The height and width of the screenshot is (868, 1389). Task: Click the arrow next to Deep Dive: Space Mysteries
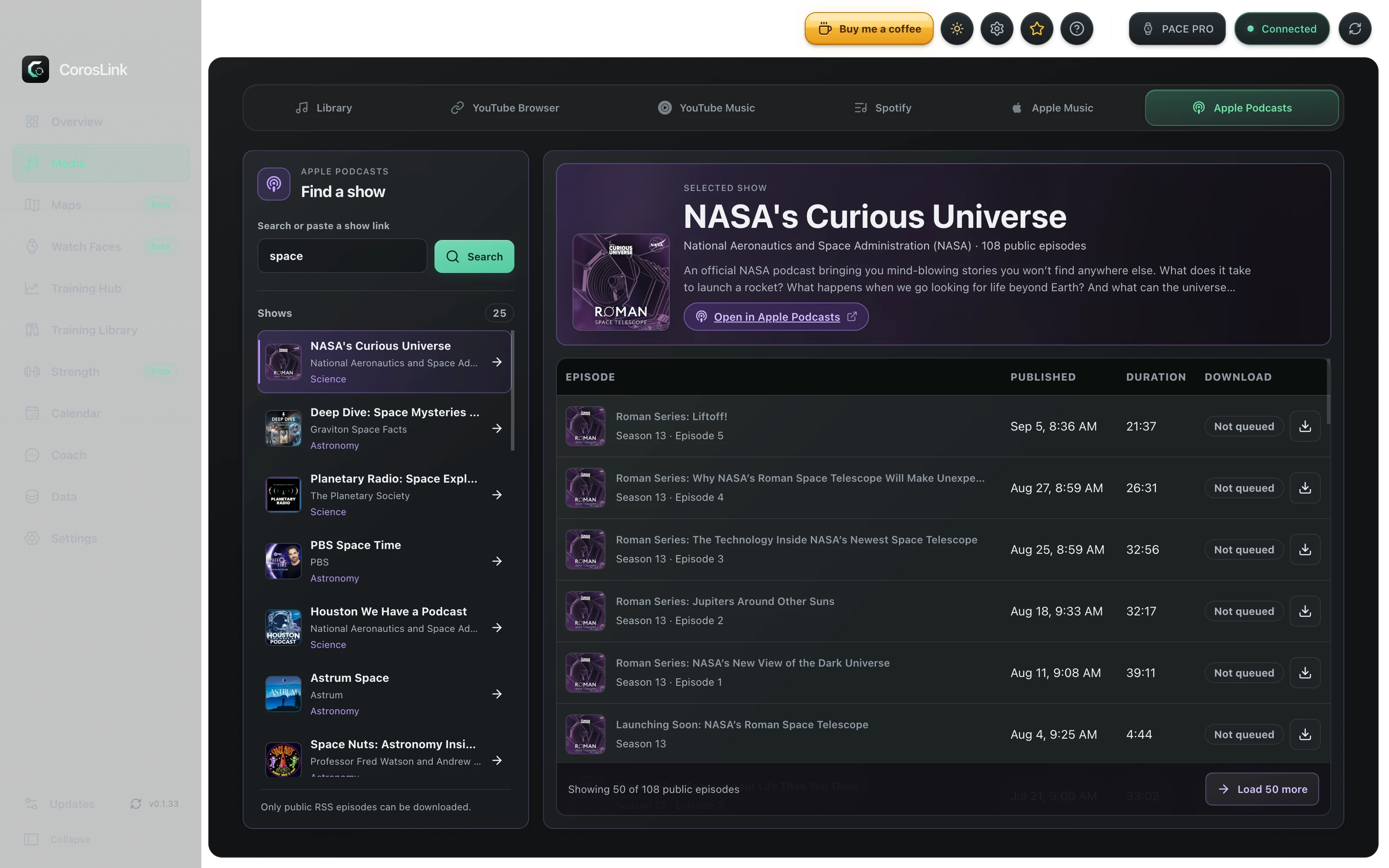pos(497,428)
